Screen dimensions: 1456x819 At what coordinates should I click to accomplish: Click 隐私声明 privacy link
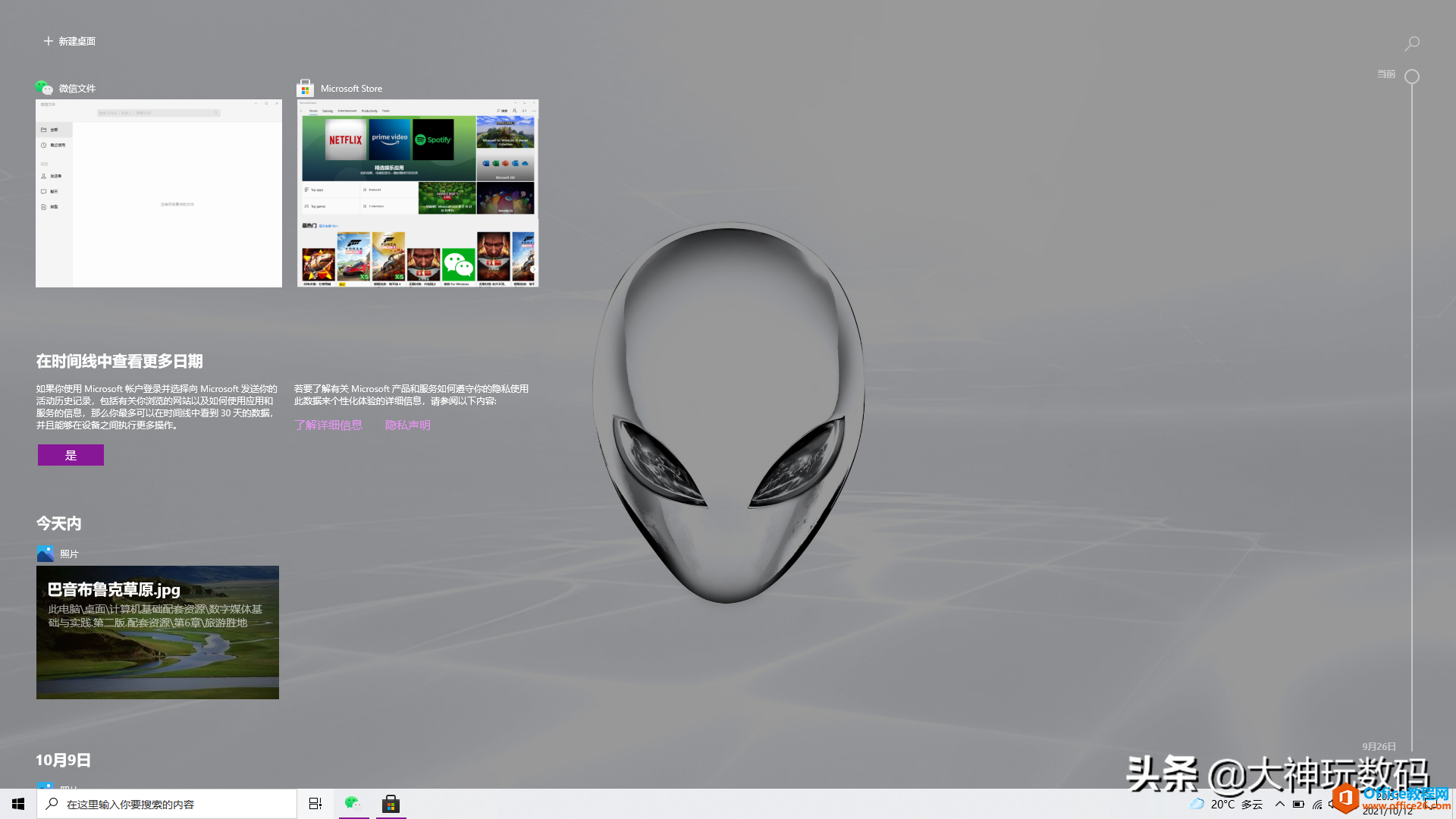(407, 424)
